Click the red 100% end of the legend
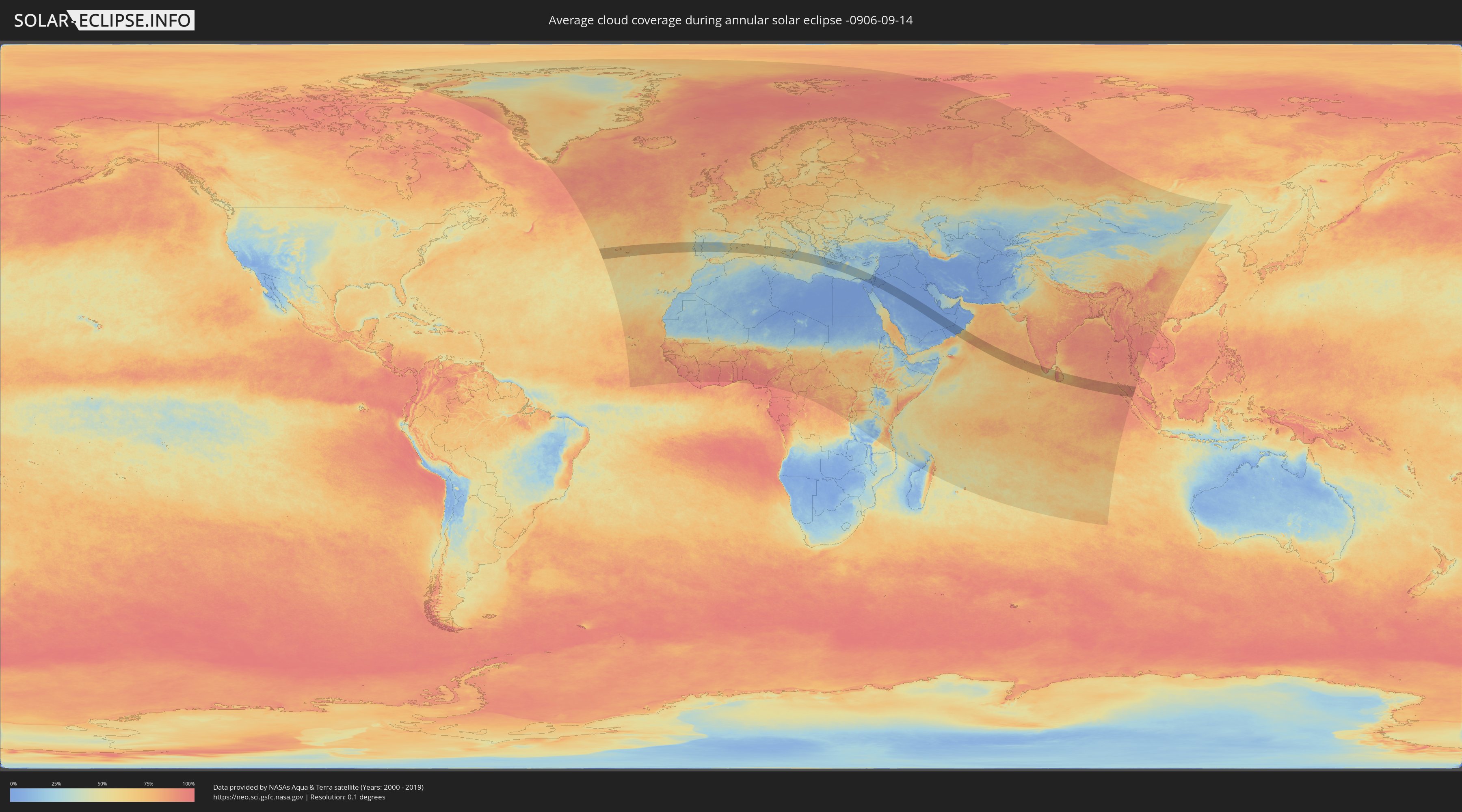Viewport: 1462px width, 812px height. (x=190, y=795)
